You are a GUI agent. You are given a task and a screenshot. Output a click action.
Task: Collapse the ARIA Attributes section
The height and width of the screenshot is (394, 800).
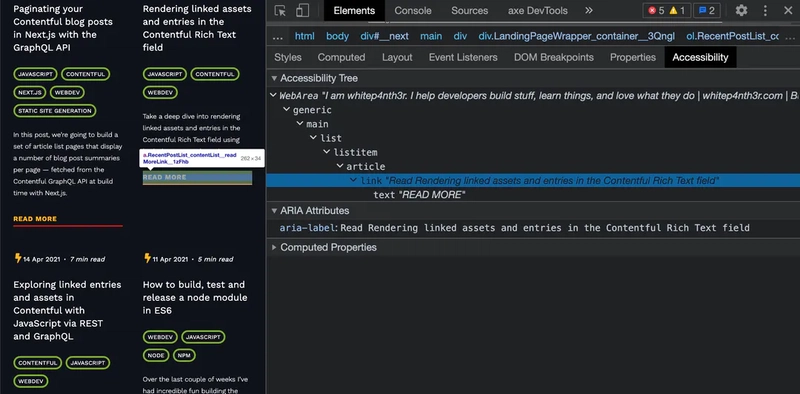pyautogui.click(x=274, y=210)
